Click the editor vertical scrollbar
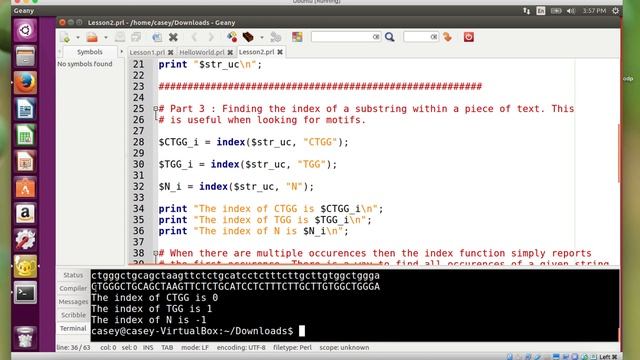Screen dimensions: 640x360 coord(618,153)
